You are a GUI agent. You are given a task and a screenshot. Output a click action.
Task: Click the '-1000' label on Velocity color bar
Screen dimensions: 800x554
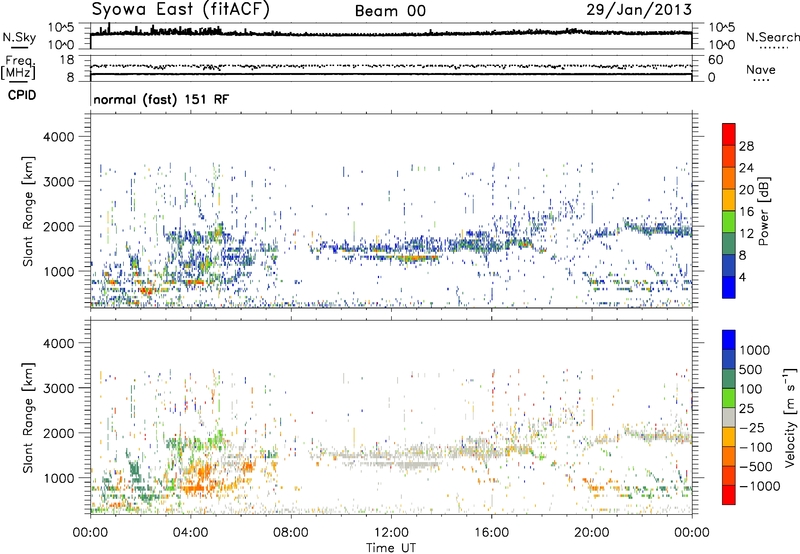click(x=759, y=486)
